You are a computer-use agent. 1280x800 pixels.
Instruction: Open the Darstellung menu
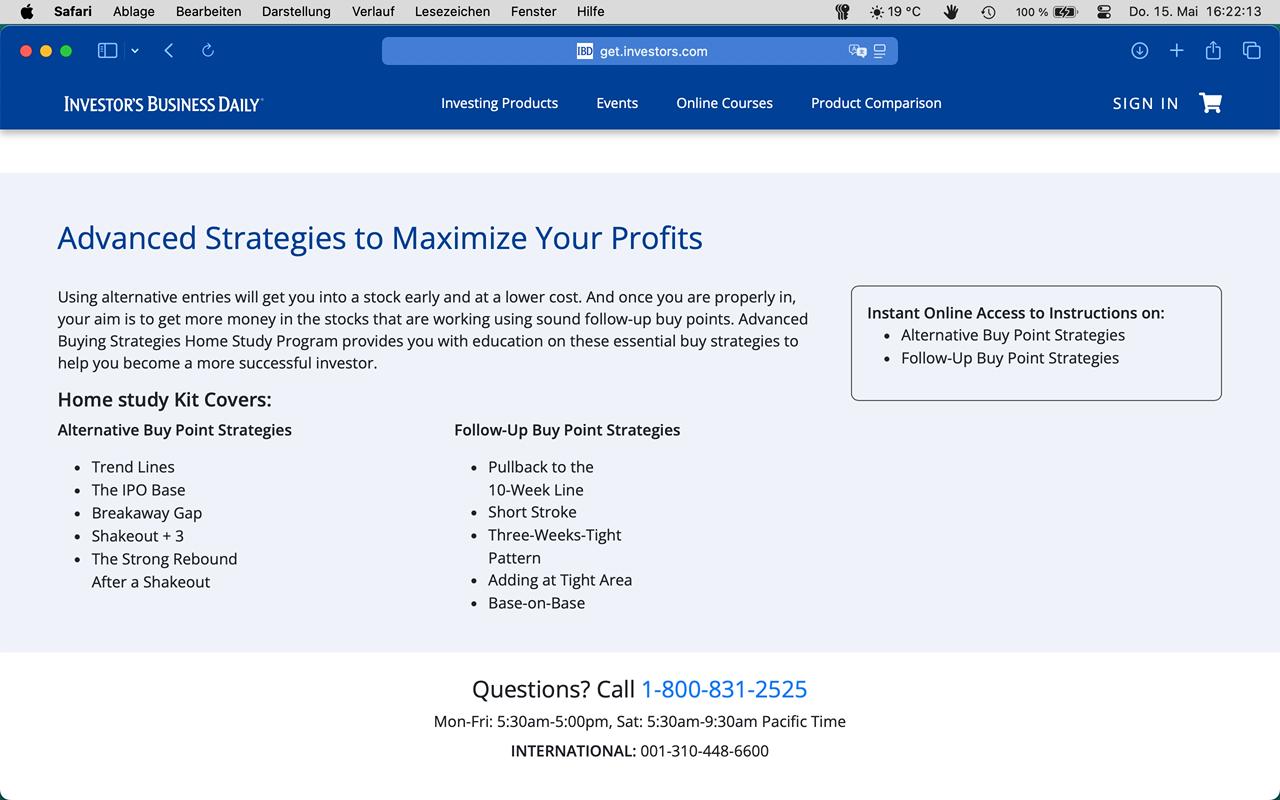point(296,12)
